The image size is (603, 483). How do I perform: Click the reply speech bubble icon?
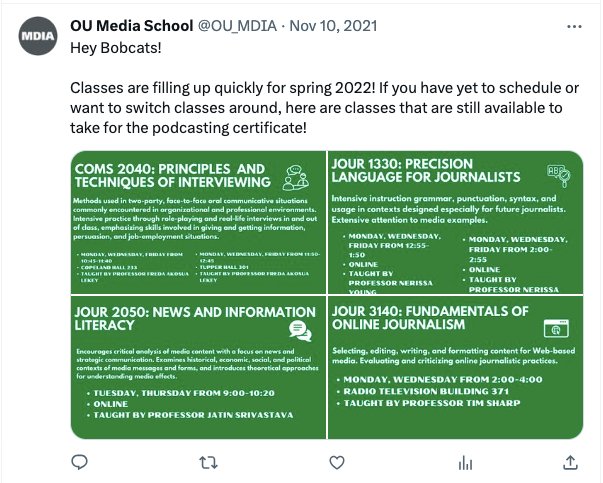pyautogui.click(x=80, y=462)
